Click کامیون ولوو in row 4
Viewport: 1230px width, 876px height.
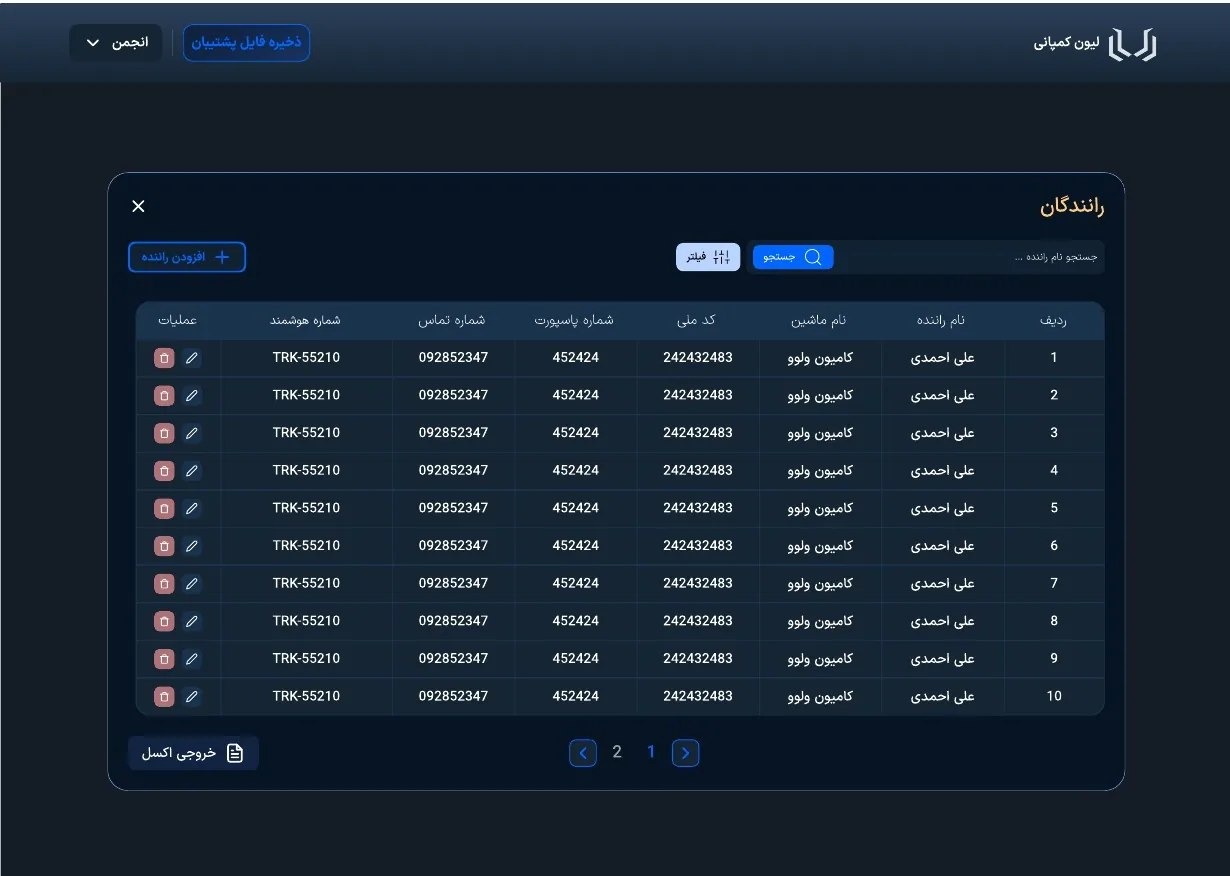click(x=821, y=470)
